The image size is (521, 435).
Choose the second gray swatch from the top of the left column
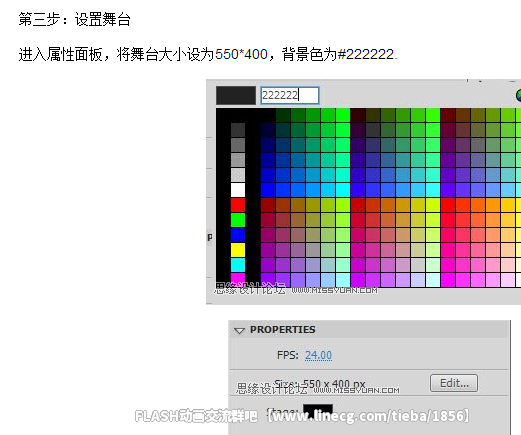coord(238,145)
